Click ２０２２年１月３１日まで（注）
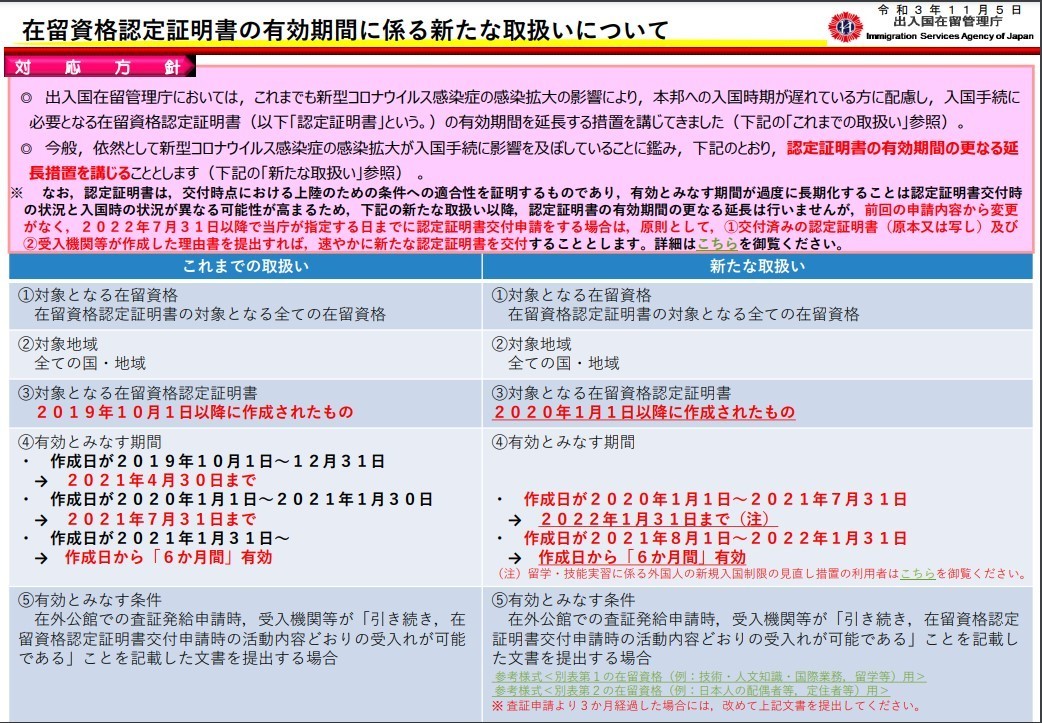 click(x=658, y=519)
